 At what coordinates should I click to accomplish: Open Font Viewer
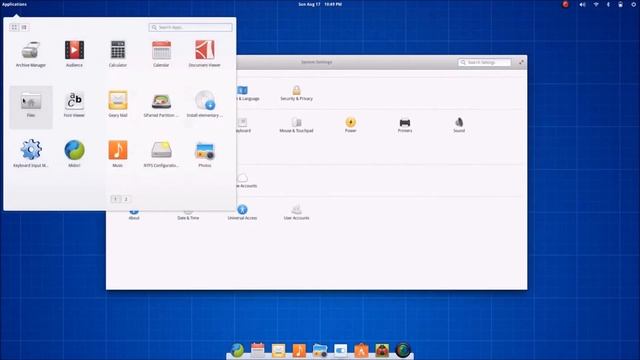74,105
